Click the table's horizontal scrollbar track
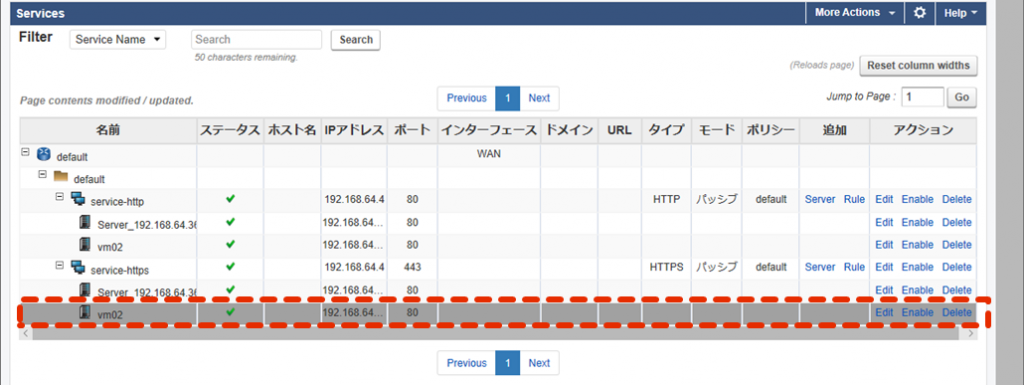Image resolution: width=1024 pixels, height=385 pixels. 498,333
